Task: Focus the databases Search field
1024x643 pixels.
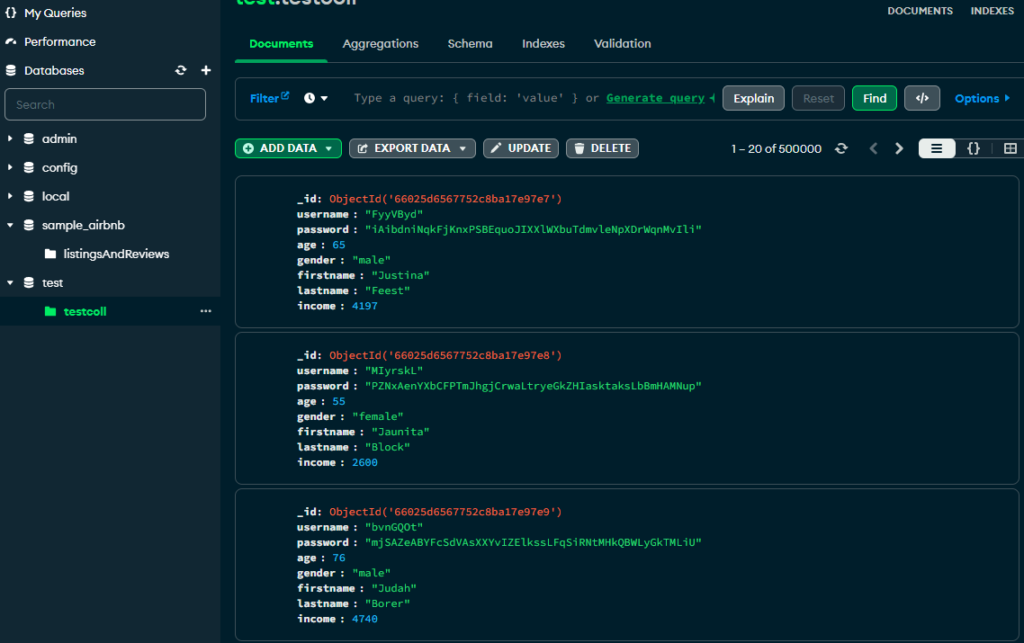Action: [x=105, y=104]
